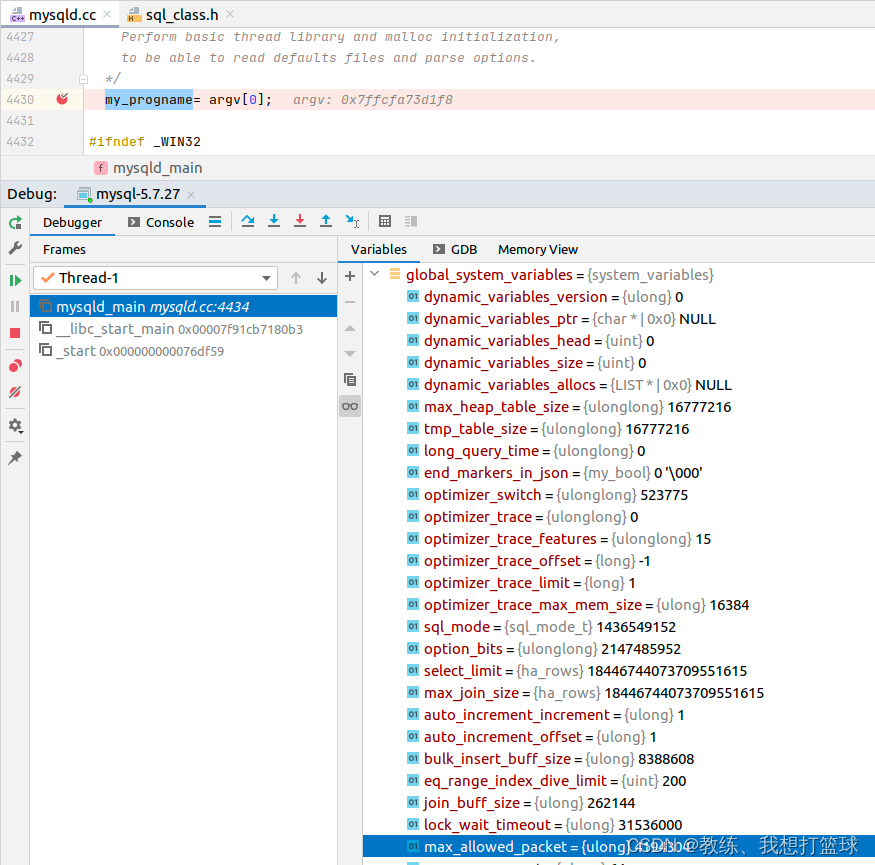Open View Breakpoints dialog icon

tap(15, 365)
